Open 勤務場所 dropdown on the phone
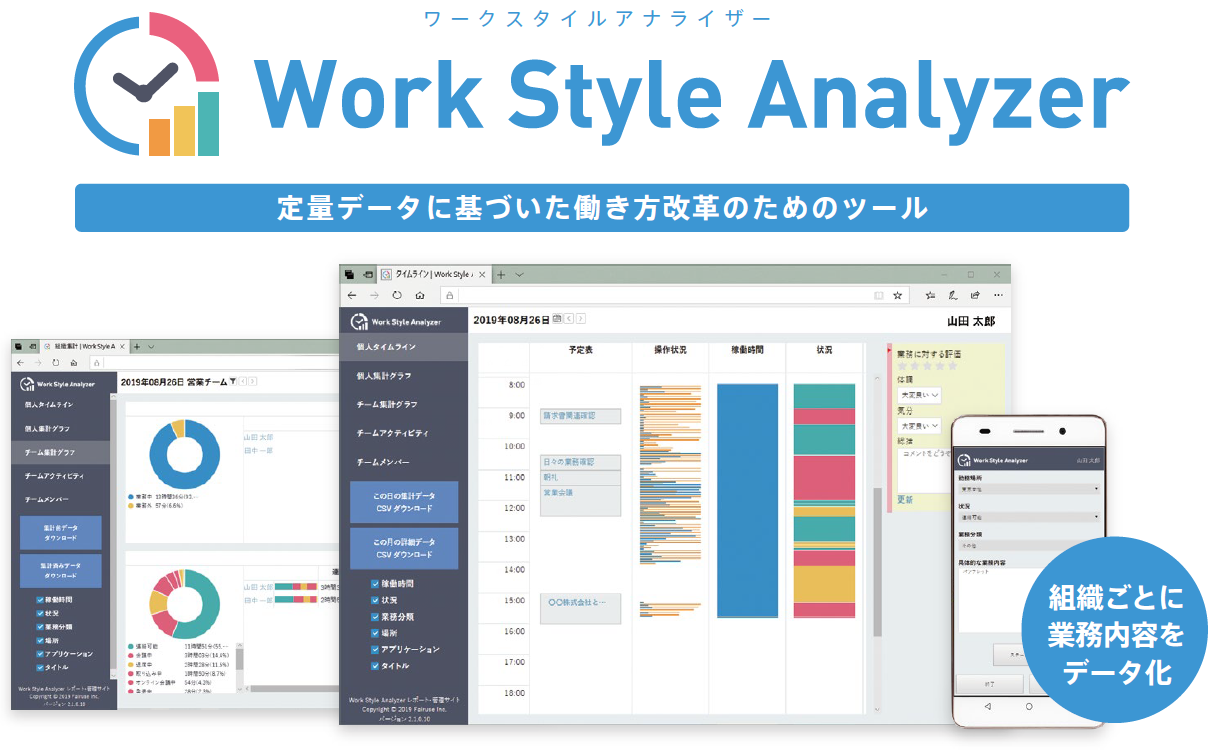 coord(1029,489)
